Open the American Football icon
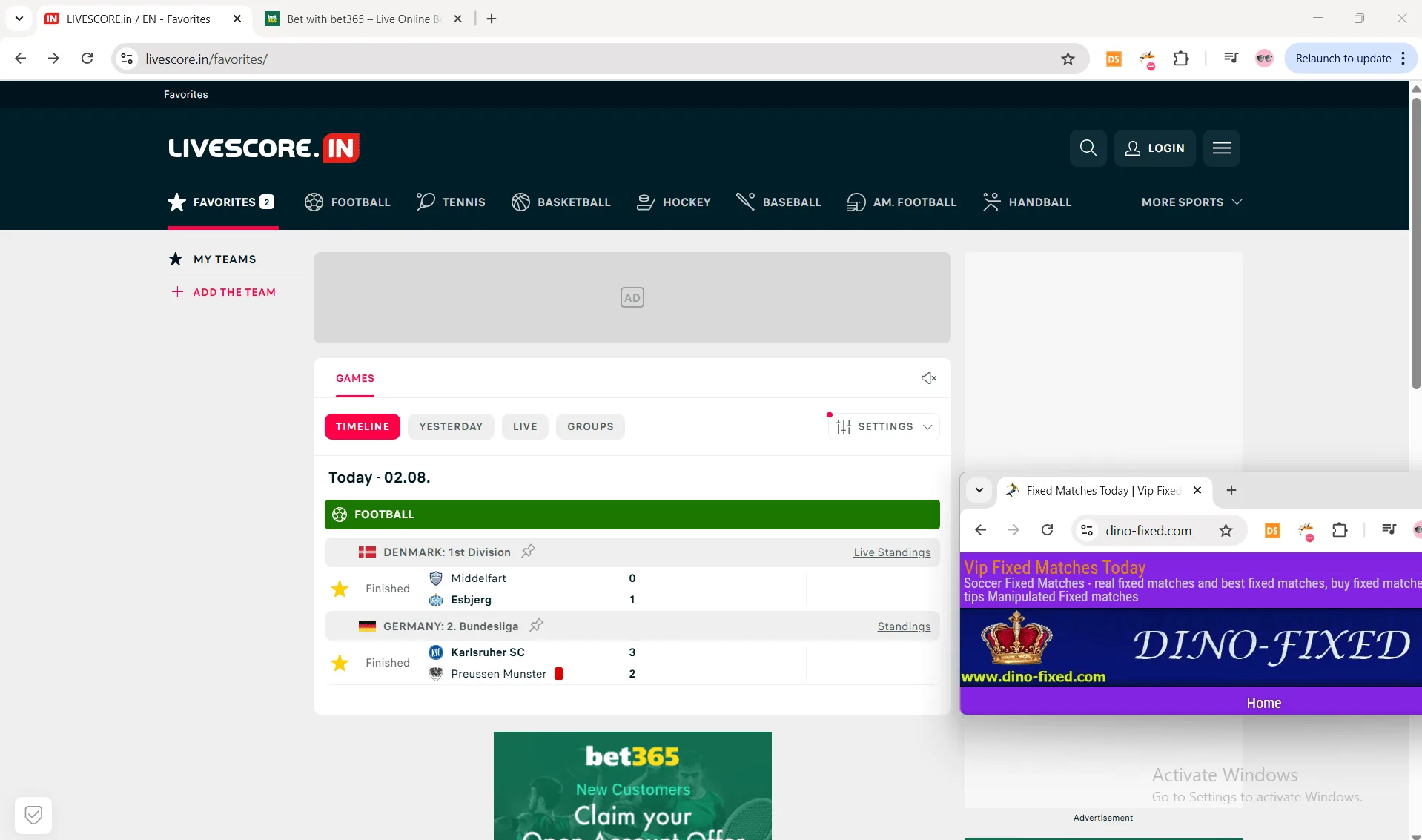This screenshot has width=1422, height=840. click(856, 202)
